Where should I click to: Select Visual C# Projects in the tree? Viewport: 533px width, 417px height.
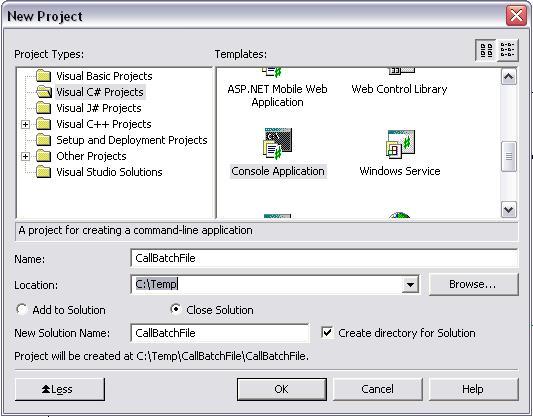pos(100,92)
